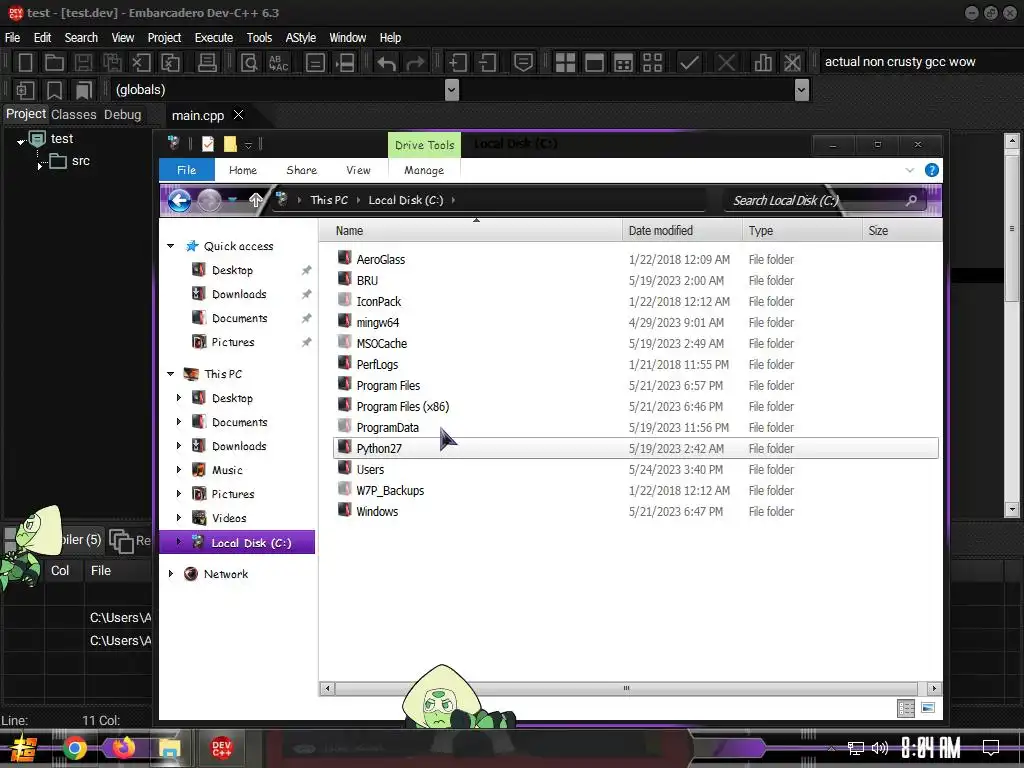Viewport: 1024px width, 768px height.
Task: Switch to the Classes tab in Dev-C++
Action: pyautogui.click(x=73, y=114)
